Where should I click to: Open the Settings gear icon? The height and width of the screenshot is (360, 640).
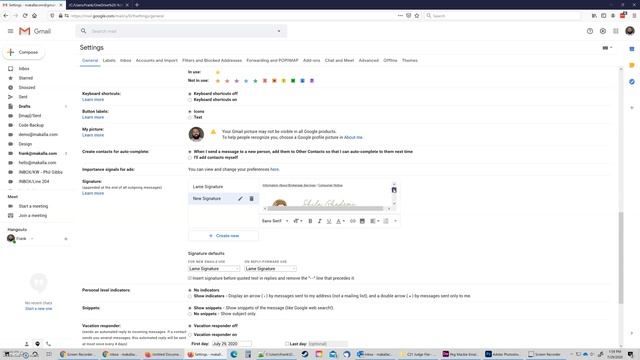point(603,31)
